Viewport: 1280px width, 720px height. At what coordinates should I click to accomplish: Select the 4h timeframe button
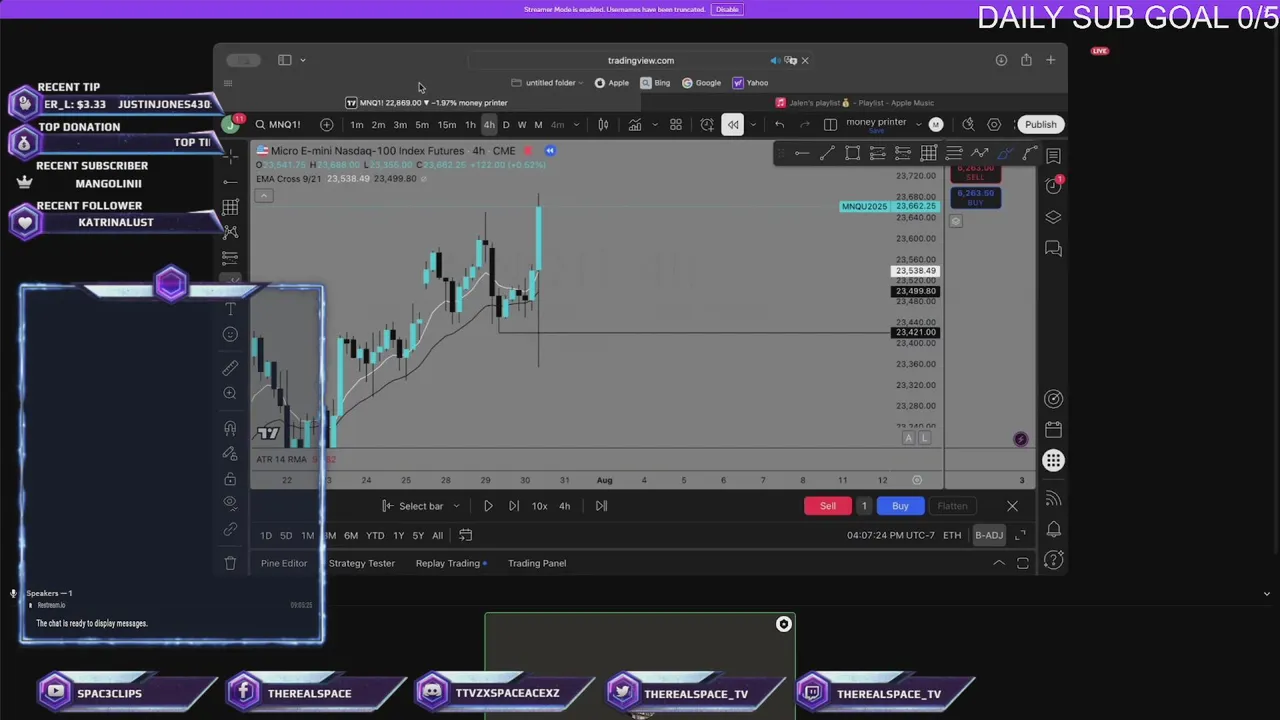click(489, 125)
